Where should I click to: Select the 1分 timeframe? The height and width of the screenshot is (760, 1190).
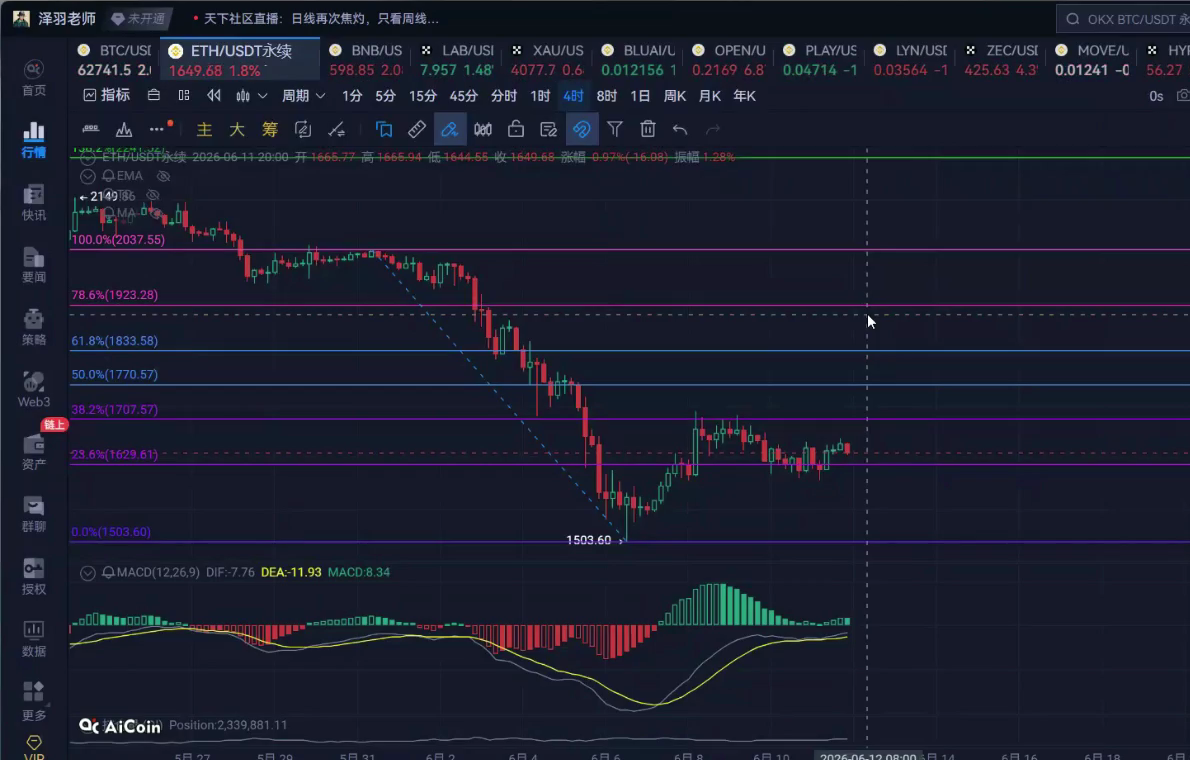(352, 96)
